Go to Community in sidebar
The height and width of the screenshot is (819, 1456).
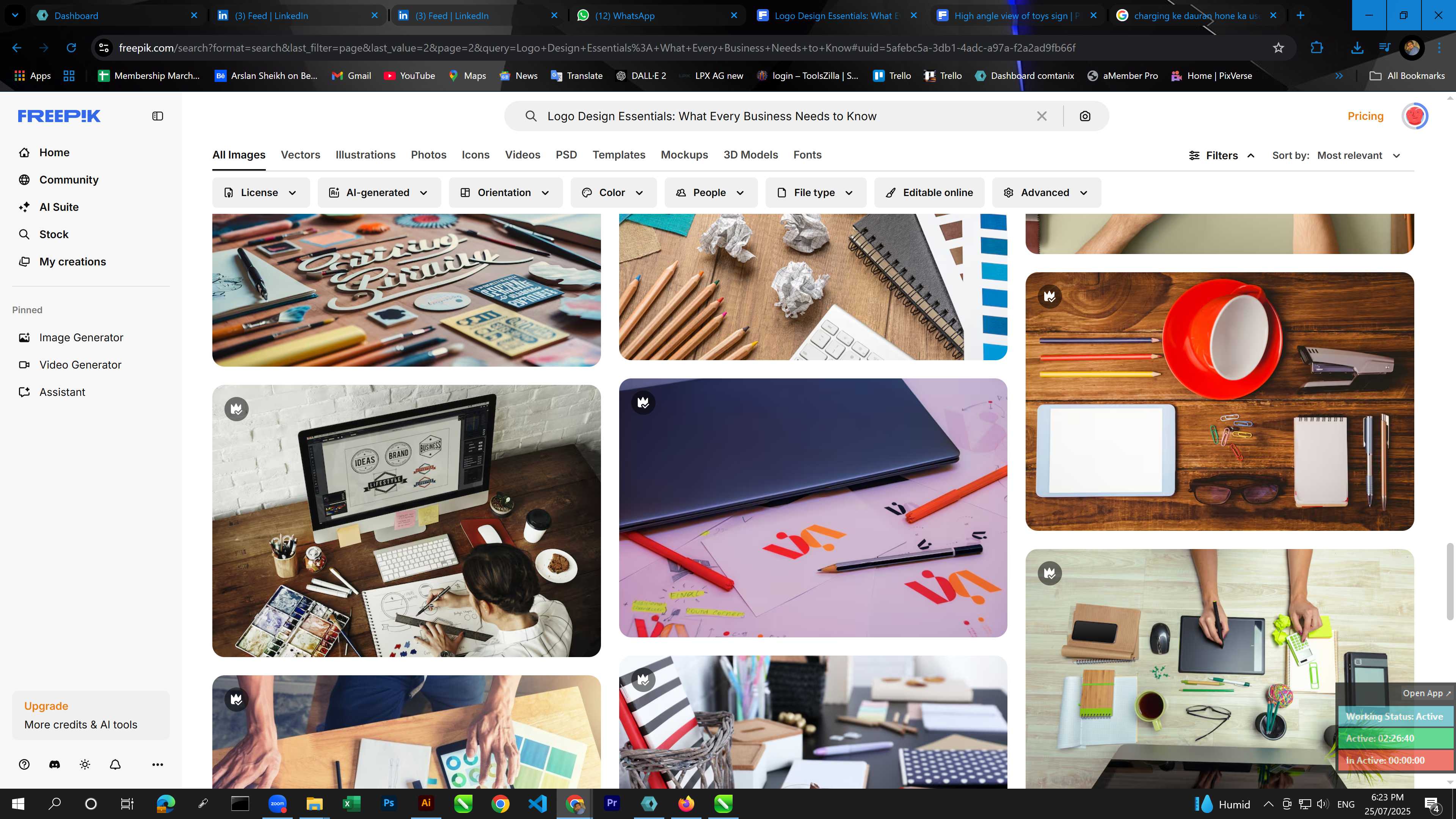[69, 180]
